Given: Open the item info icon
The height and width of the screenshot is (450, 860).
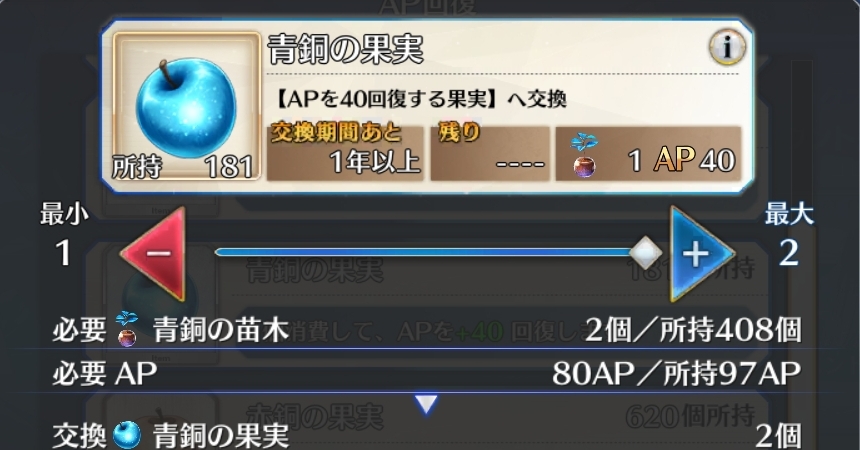Looking at the screenshot, I should coord(727,48).
